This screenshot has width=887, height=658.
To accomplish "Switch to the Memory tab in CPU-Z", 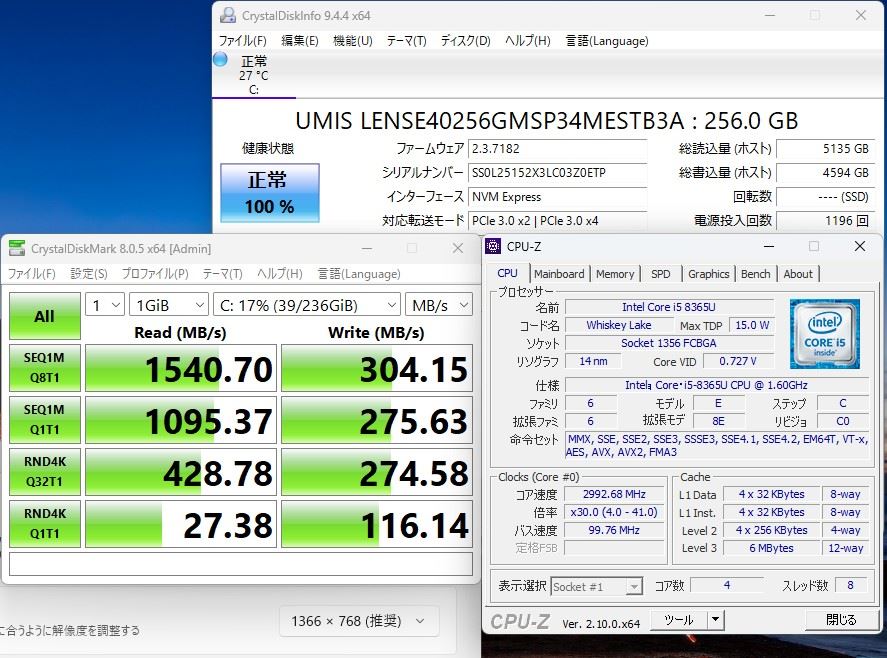I will point(615,274).
